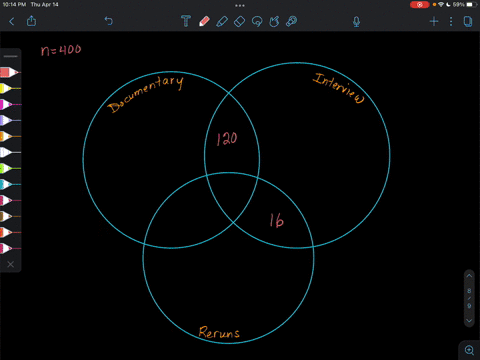Tap the "Interview" circle label

click(x=338, y=88)
